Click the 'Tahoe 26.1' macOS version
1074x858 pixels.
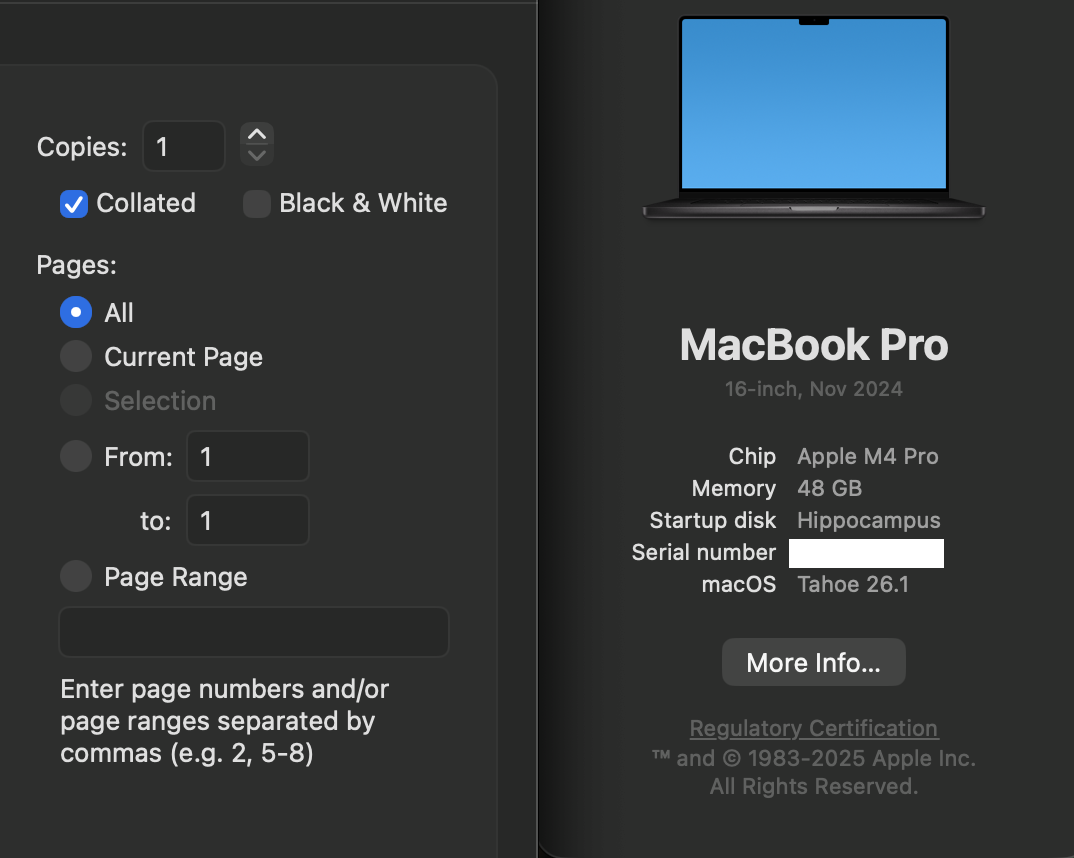[x=853, y=584]
